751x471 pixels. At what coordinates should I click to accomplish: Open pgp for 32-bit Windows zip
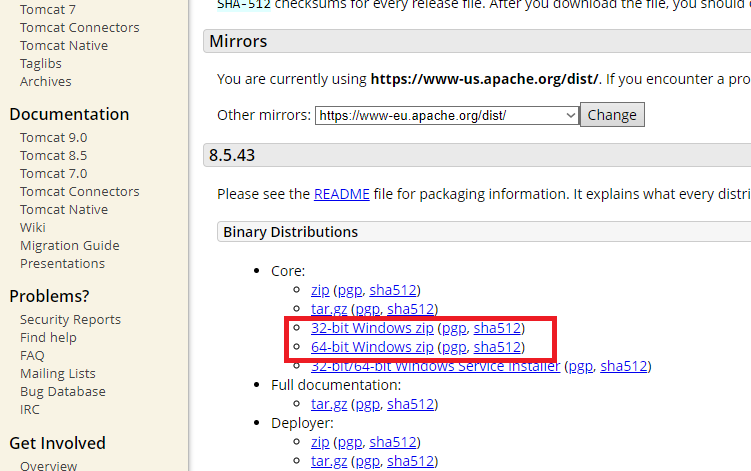click(454, 328)
